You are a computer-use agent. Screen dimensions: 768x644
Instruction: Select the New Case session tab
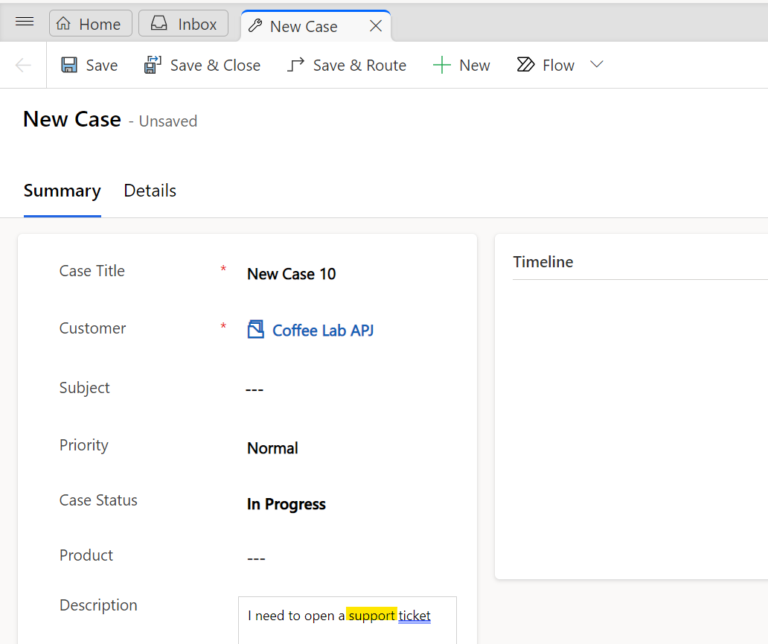click(316, 25)
